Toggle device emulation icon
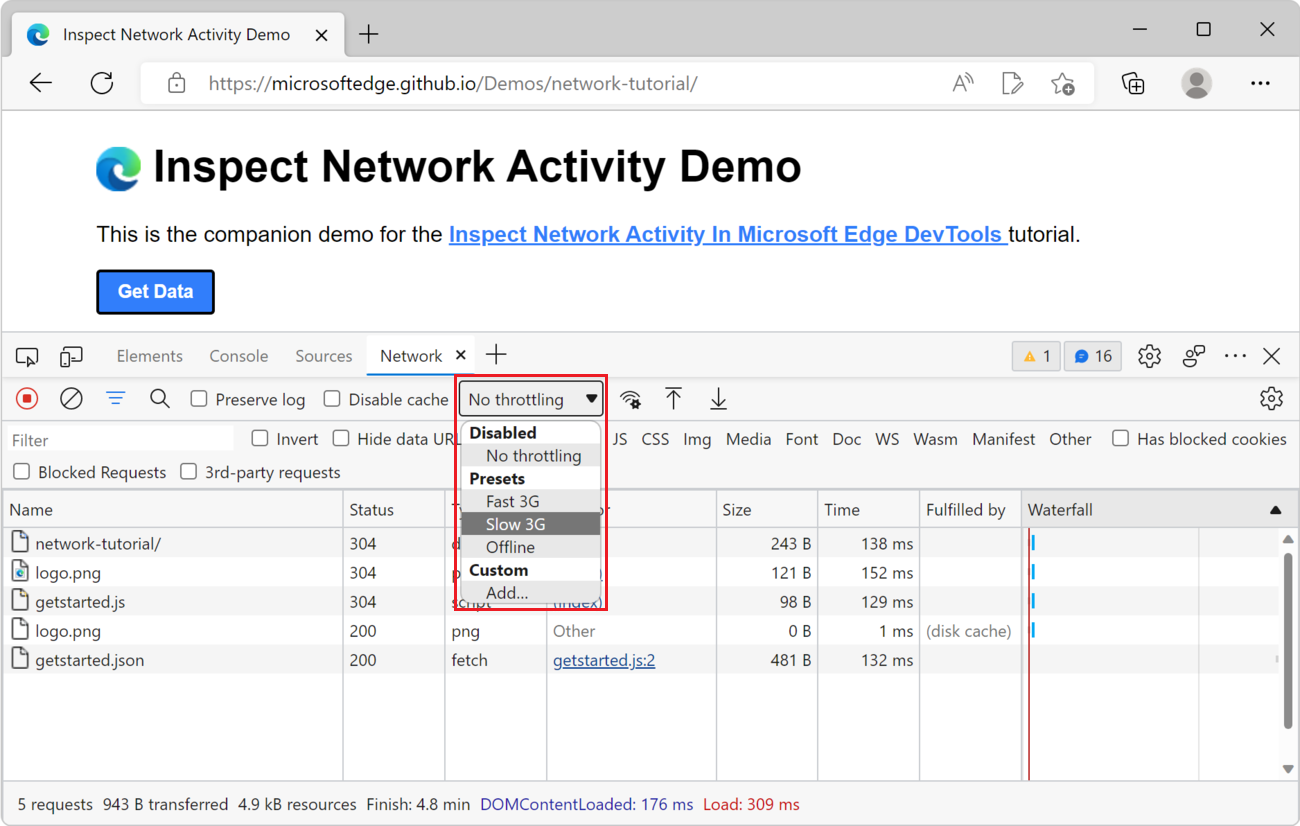Image resolution: width=1300 pixels, height=826 pixels. point(71,356)
